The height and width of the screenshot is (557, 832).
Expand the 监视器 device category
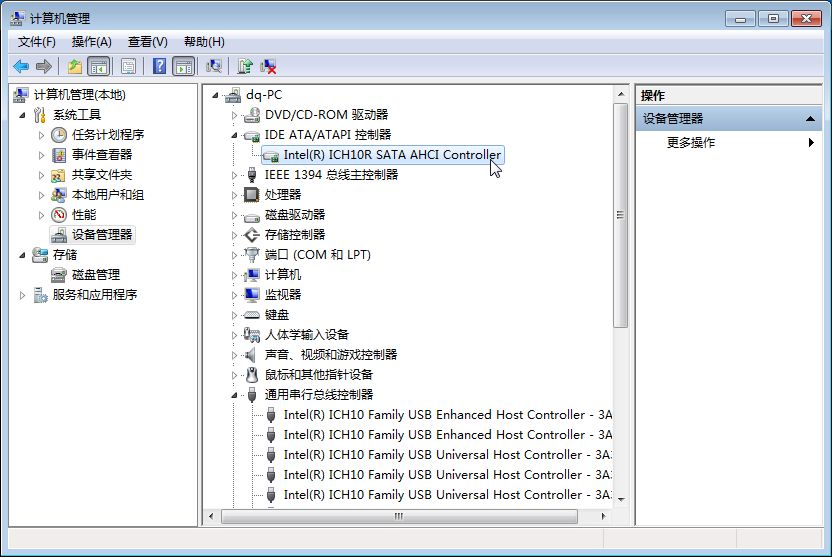234,295
